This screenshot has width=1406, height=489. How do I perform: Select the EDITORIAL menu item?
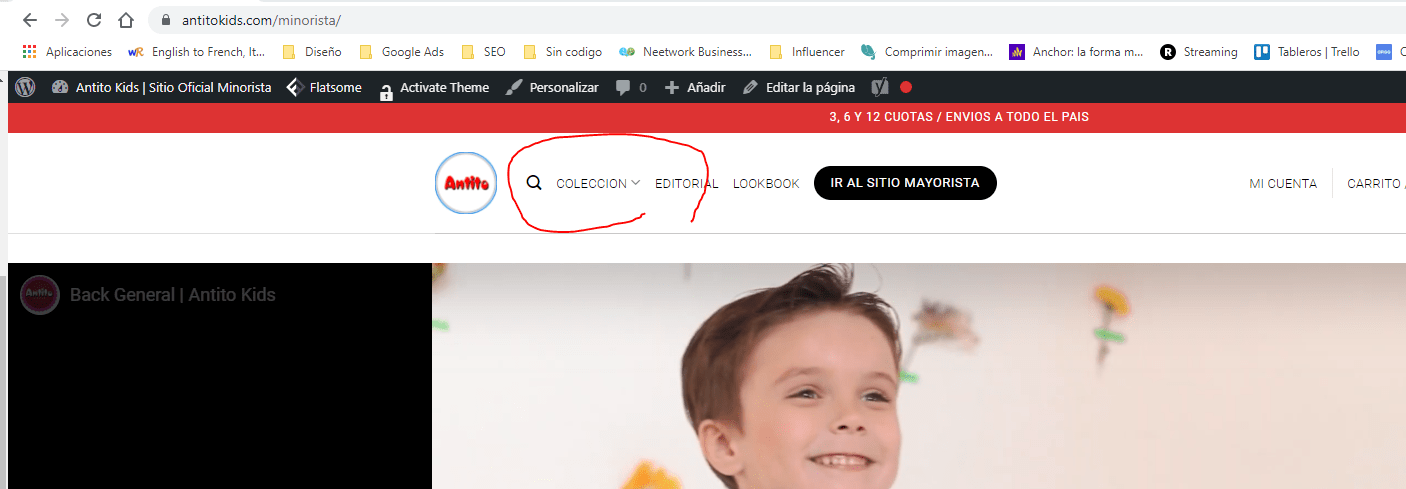tap(686, 184)
